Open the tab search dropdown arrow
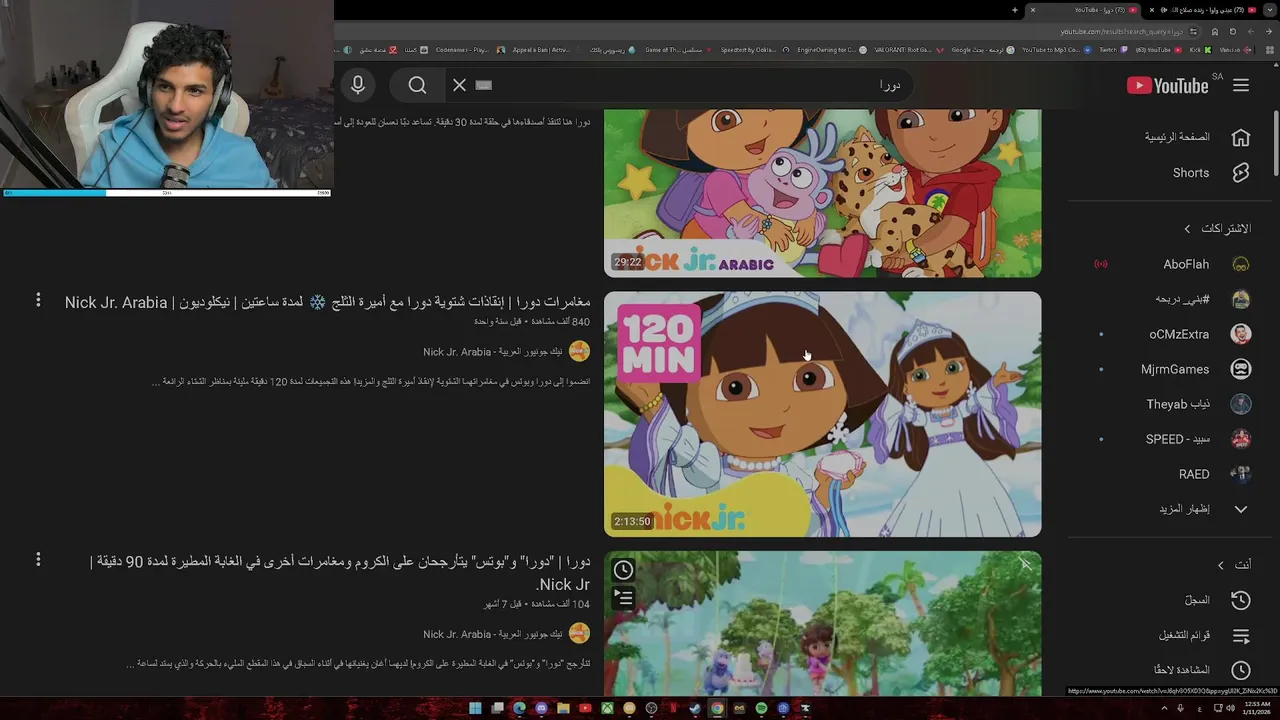 (x=1270, y=10)
